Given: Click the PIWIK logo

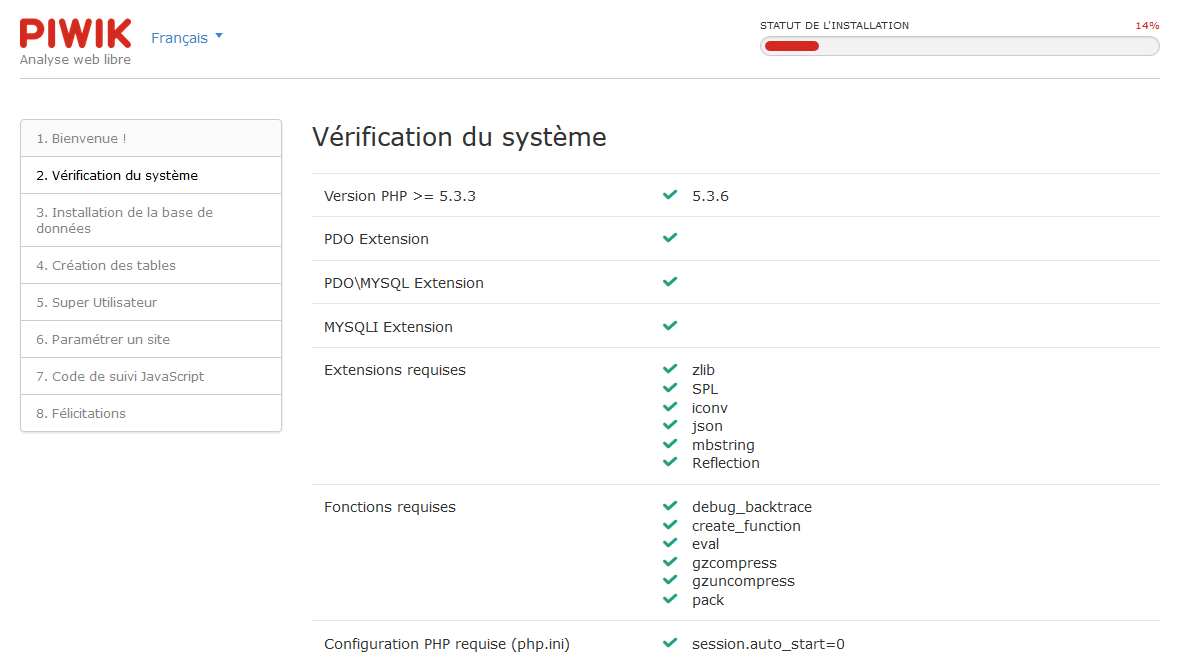Looking at the screenshot, I should (x=76, y=34).
